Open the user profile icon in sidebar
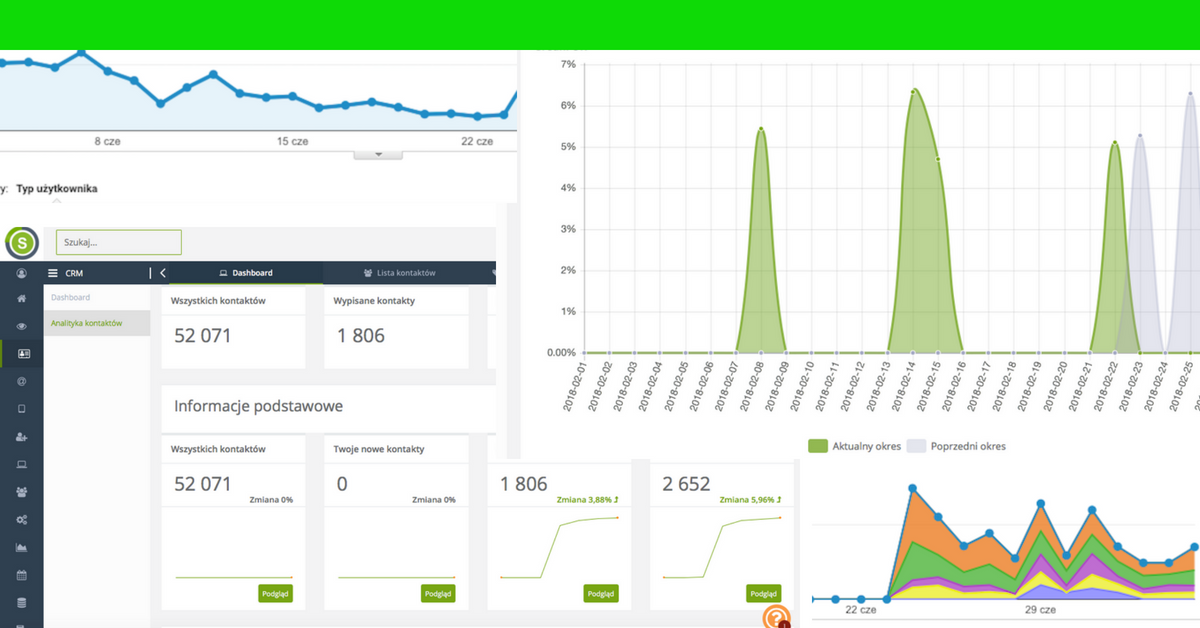1200x628 pixels. [x=22, y=274]
